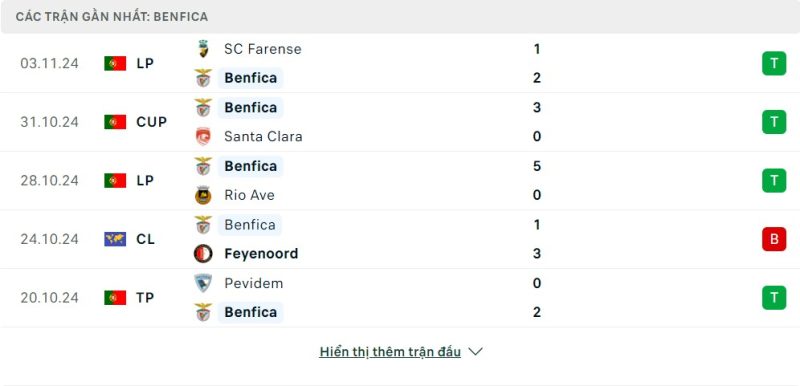The width and height of the screenshot is (800, 386).
Task: Click the Champions League flag icon beside CL
Action: tap(115, 239)
